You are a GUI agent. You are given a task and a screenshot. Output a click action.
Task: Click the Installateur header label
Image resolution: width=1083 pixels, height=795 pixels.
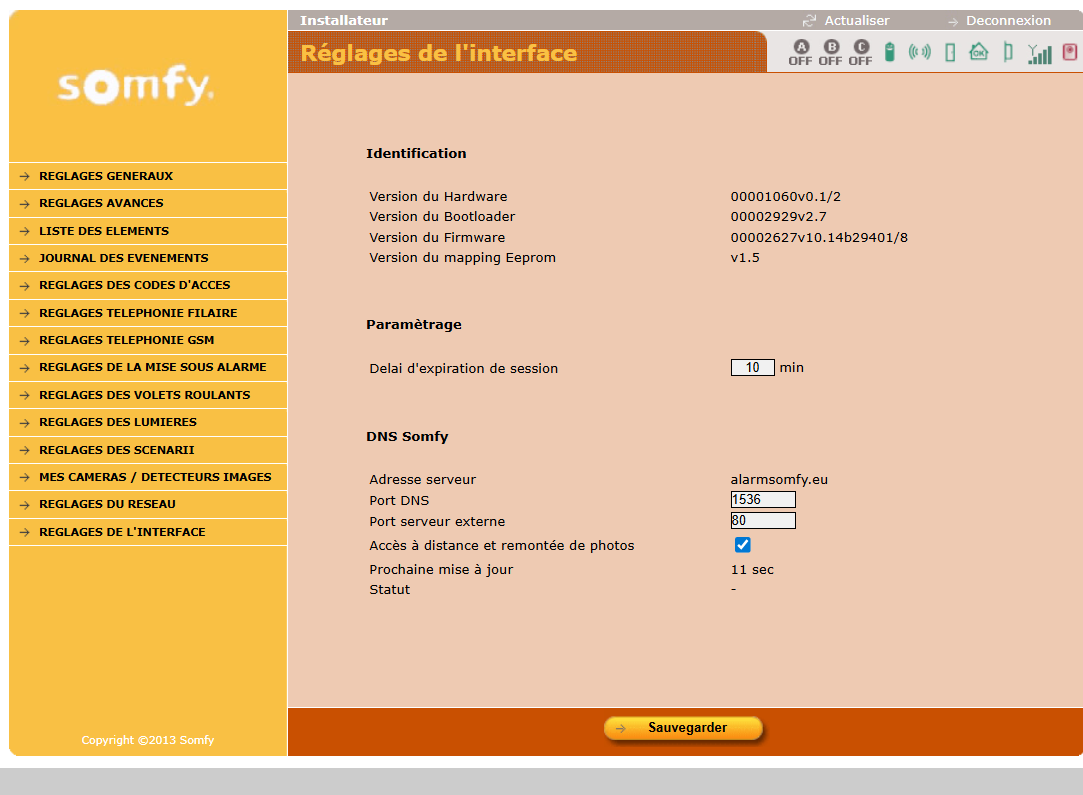point(344,21)
